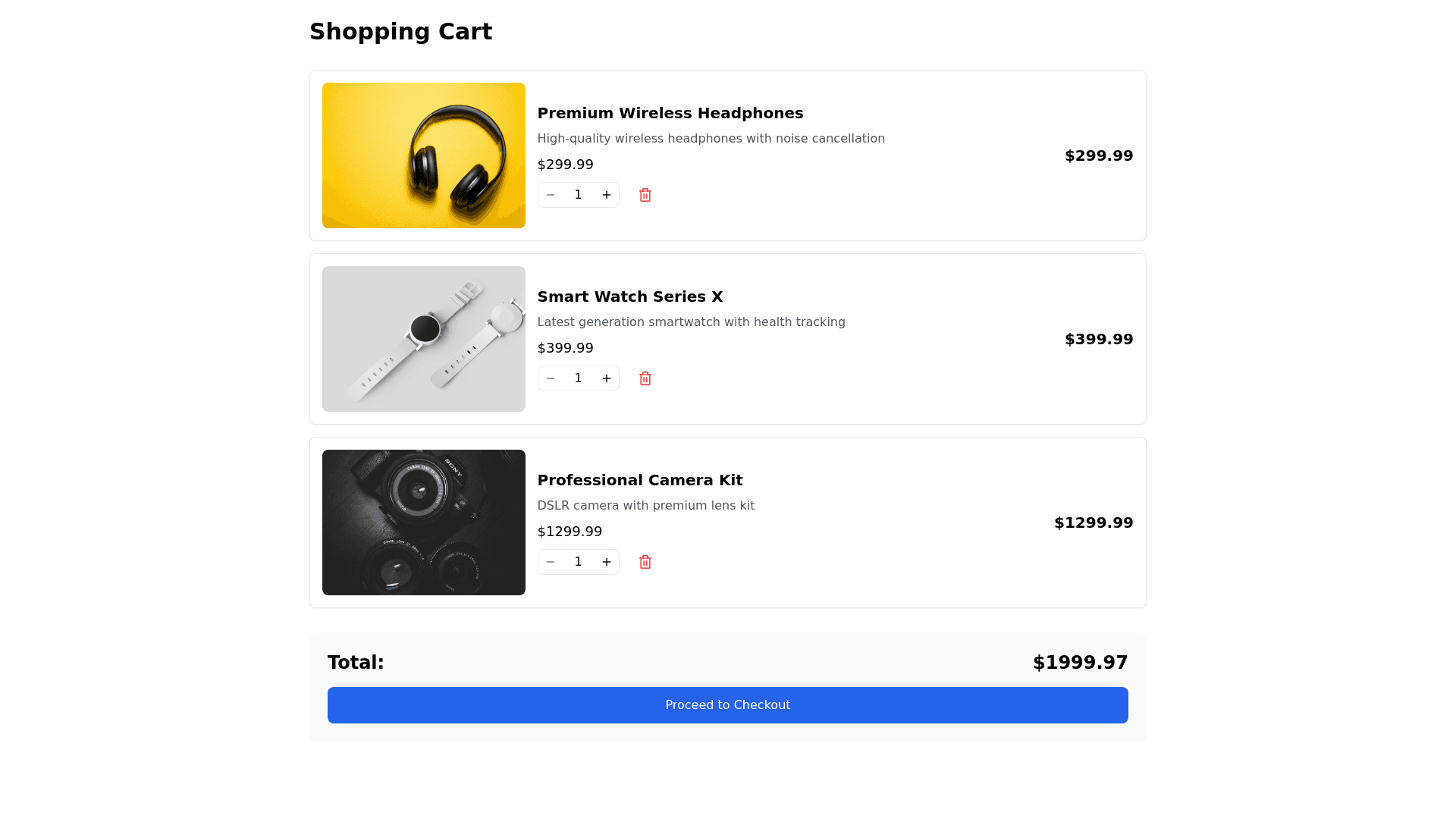
Task: Increase headphones quantity with plus icon
Action: [x=607, y=195]
